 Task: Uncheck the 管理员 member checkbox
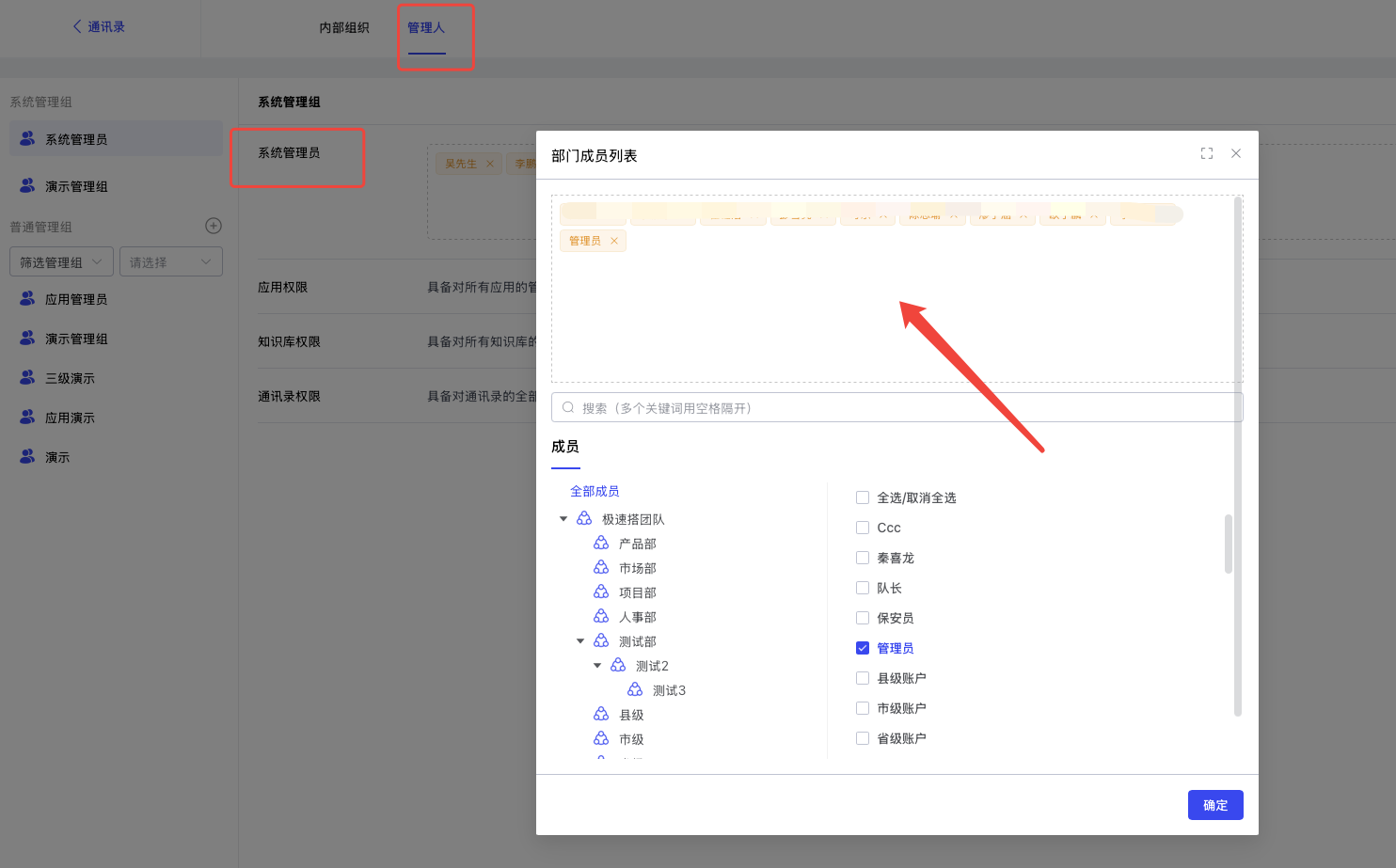(863, 648)
